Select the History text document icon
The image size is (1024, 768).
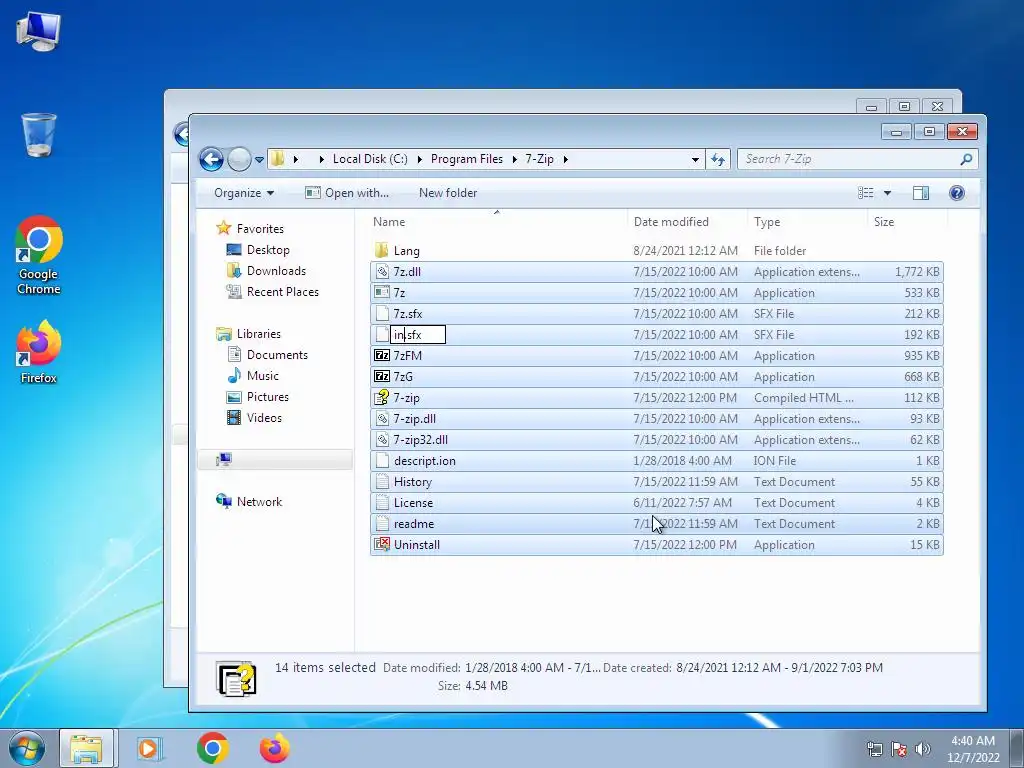point(382,482)
